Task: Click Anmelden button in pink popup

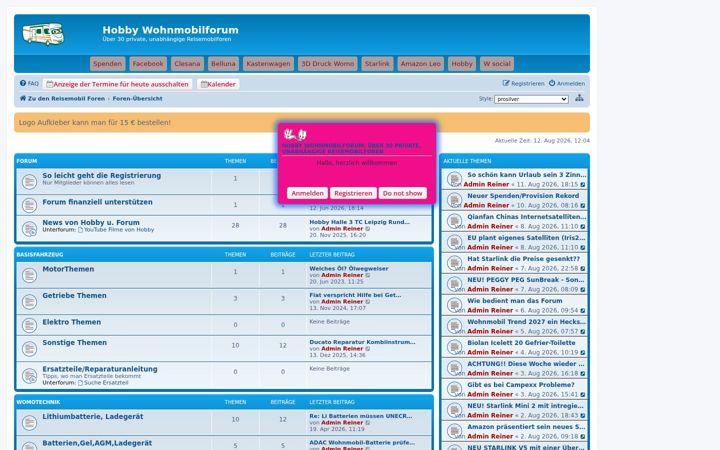Action: (307, 193)
